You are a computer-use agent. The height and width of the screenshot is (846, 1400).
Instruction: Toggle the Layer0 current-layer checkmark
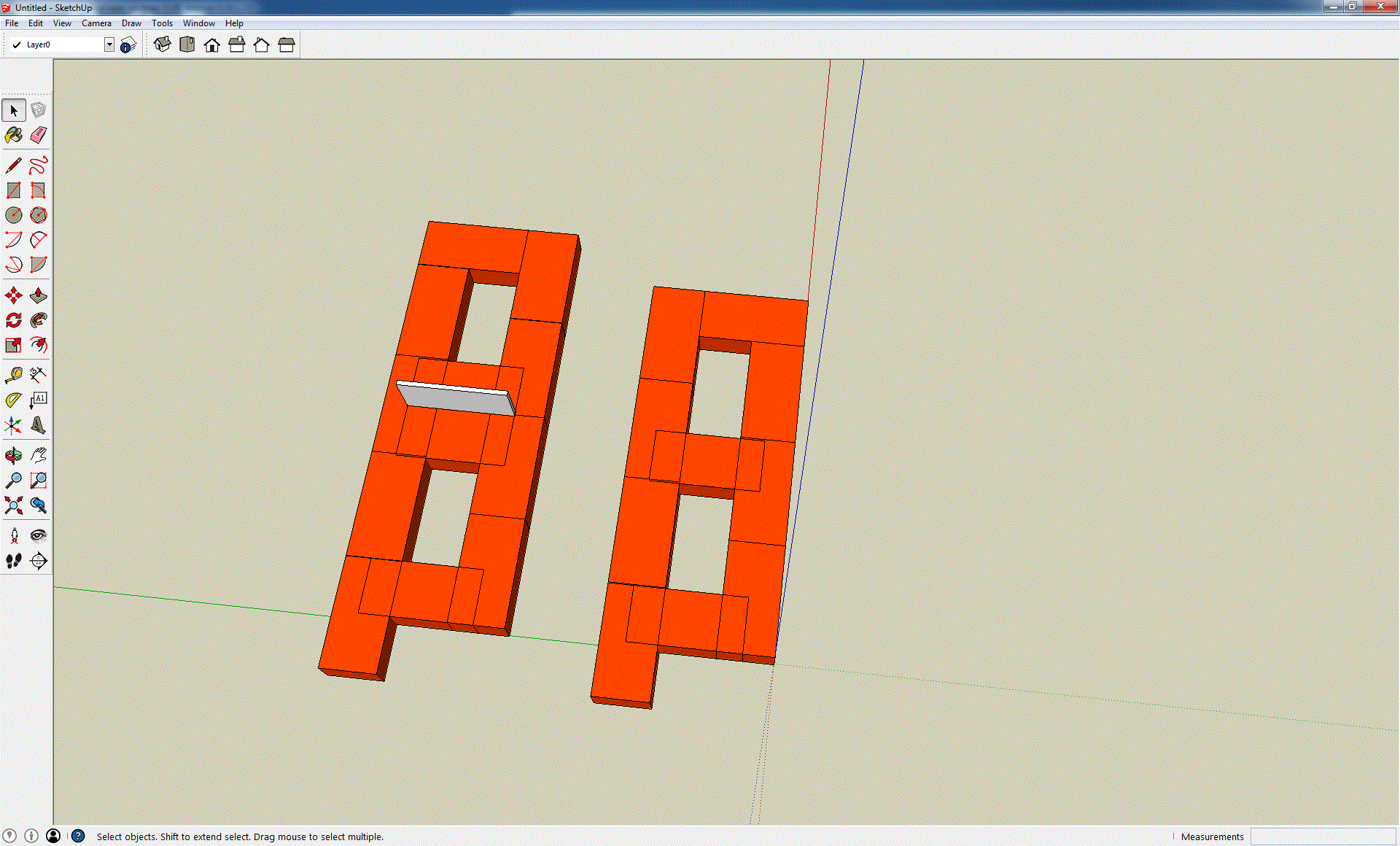click(17, 45)
